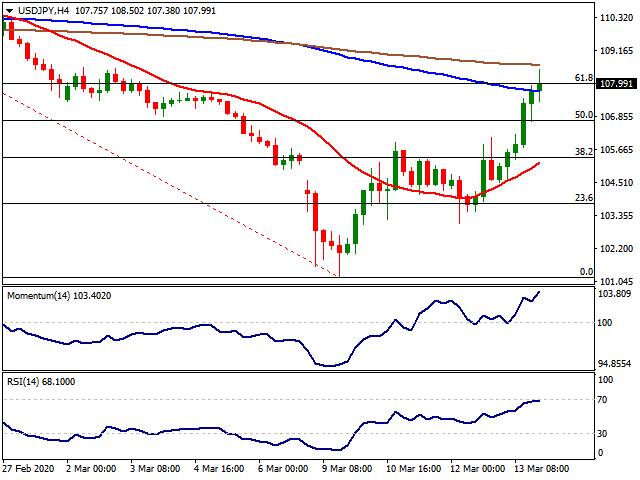Select the 38.2 Fibonacci level label
Image resolution: width=640 pixels, height=480 pixels.
click(584, 152)
